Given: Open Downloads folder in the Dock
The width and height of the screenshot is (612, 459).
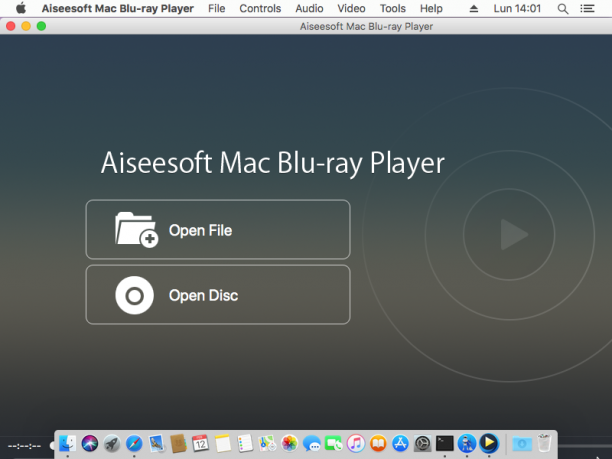Looking at the screenshot, I should coord(522,443).
